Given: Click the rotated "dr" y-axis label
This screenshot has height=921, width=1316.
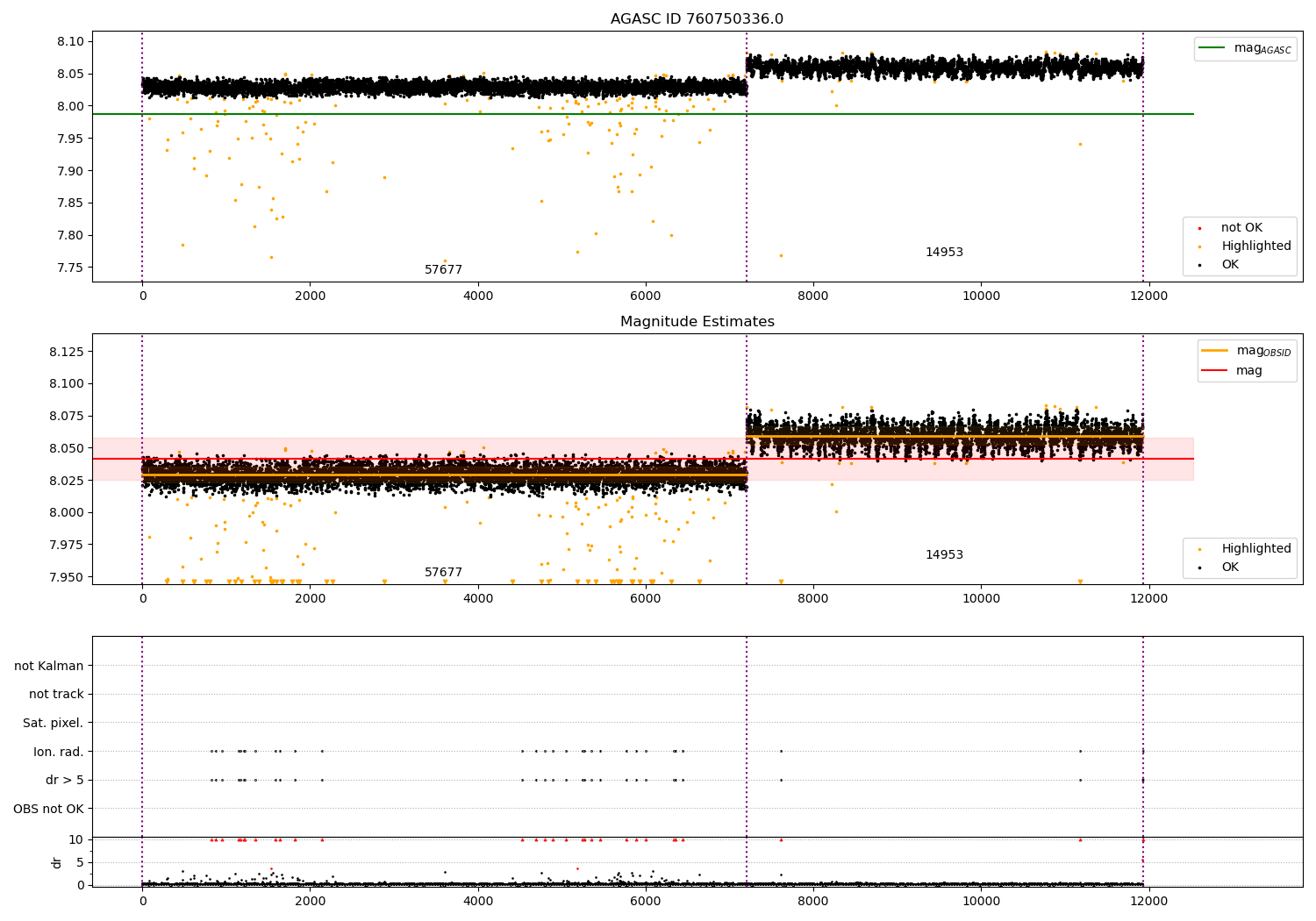Looking at the screenshot, I should [x=57, y=862].
